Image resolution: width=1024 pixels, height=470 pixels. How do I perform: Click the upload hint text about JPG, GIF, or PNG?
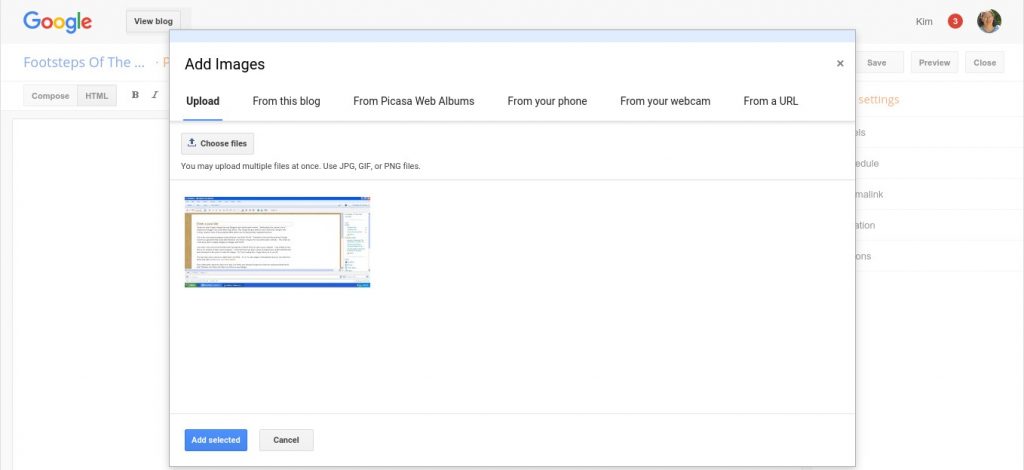coord(300,166)
